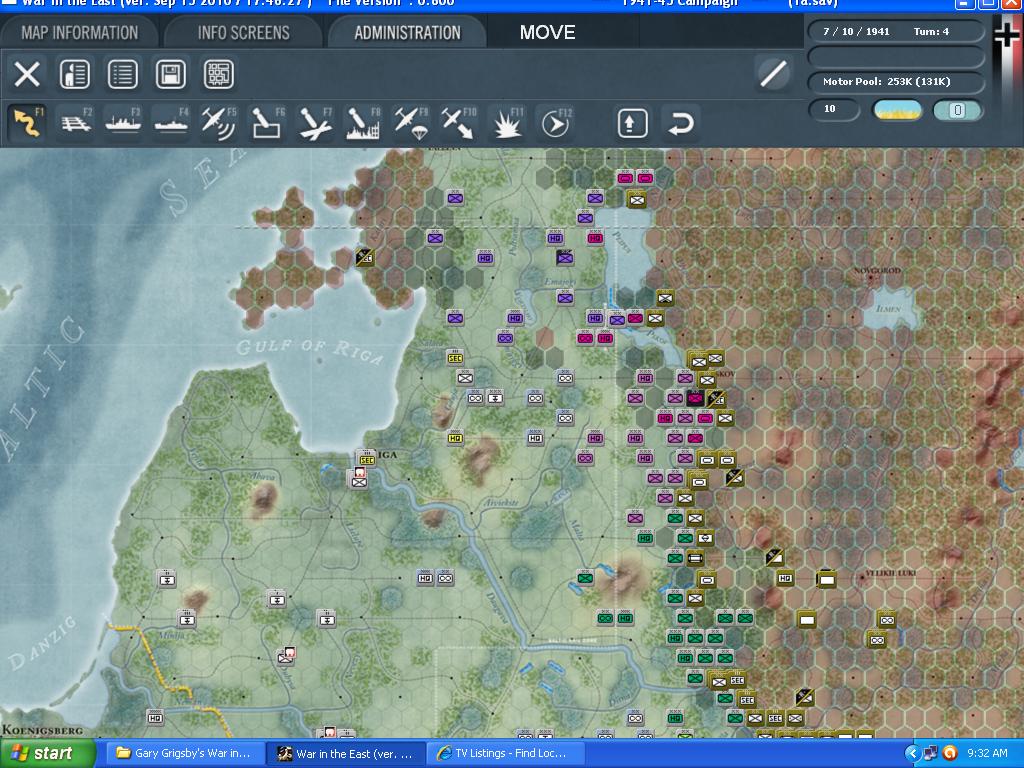Select F8 bomb city mode

[x=362, y=123]
